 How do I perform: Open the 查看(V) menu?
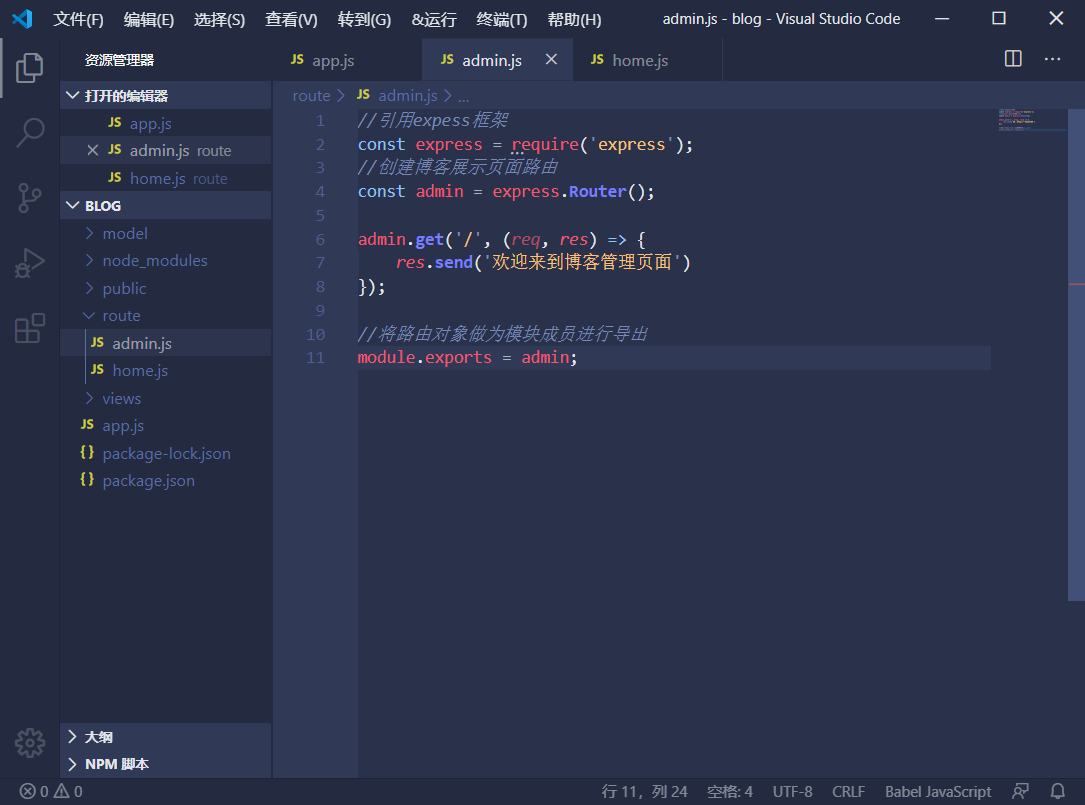click(291, 19)
